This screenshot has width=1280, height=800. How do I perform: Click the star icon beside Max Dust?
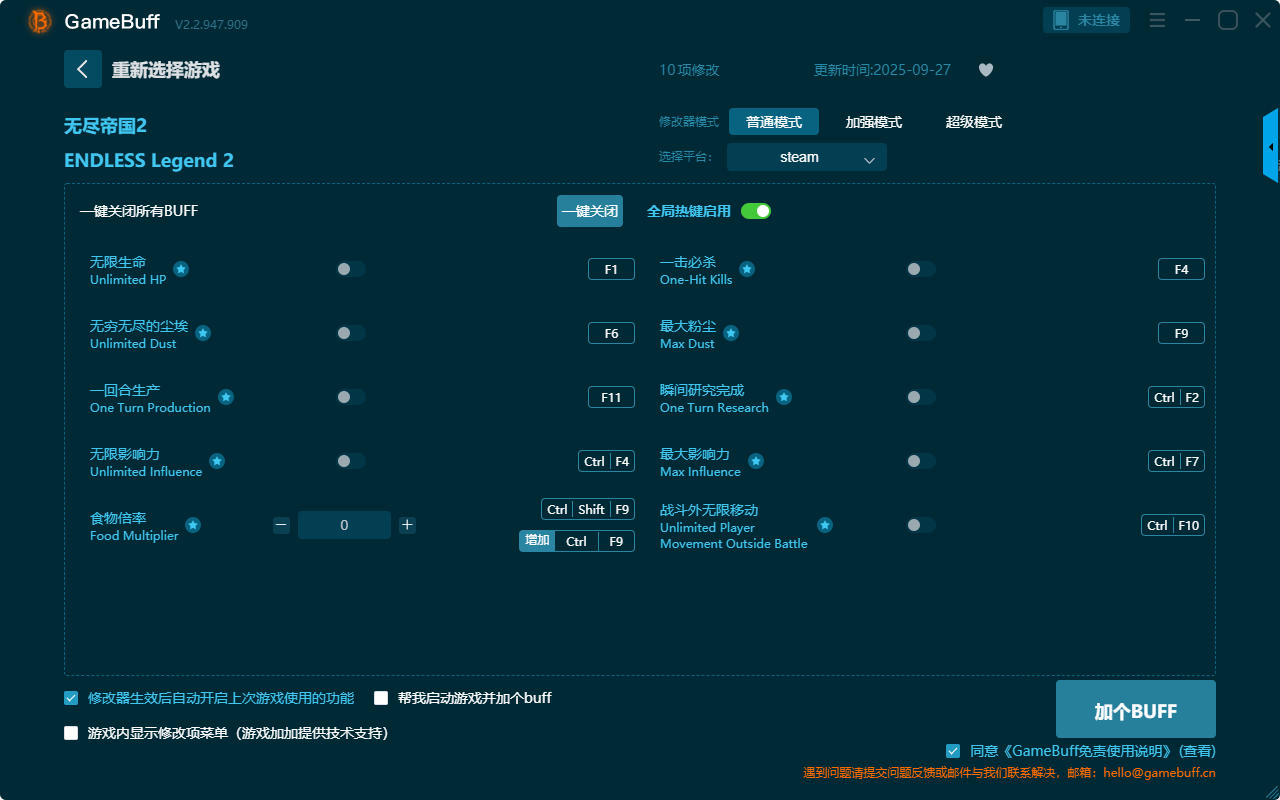point(731,333)
